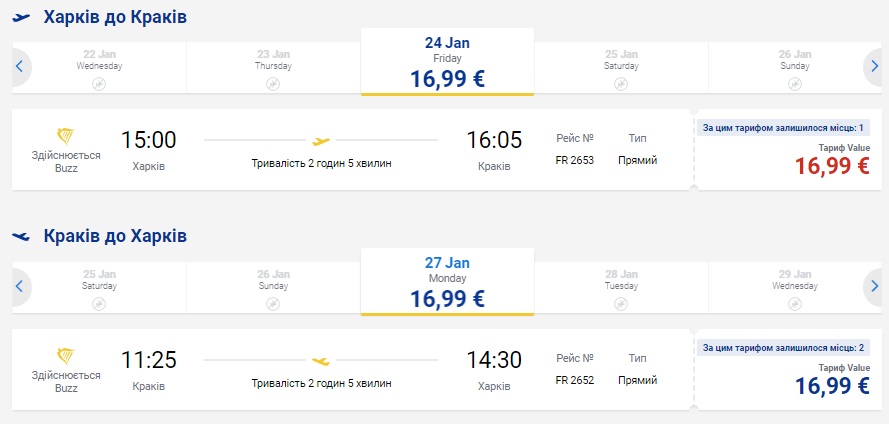Show later return dates with the right arrow

point(874,287)
